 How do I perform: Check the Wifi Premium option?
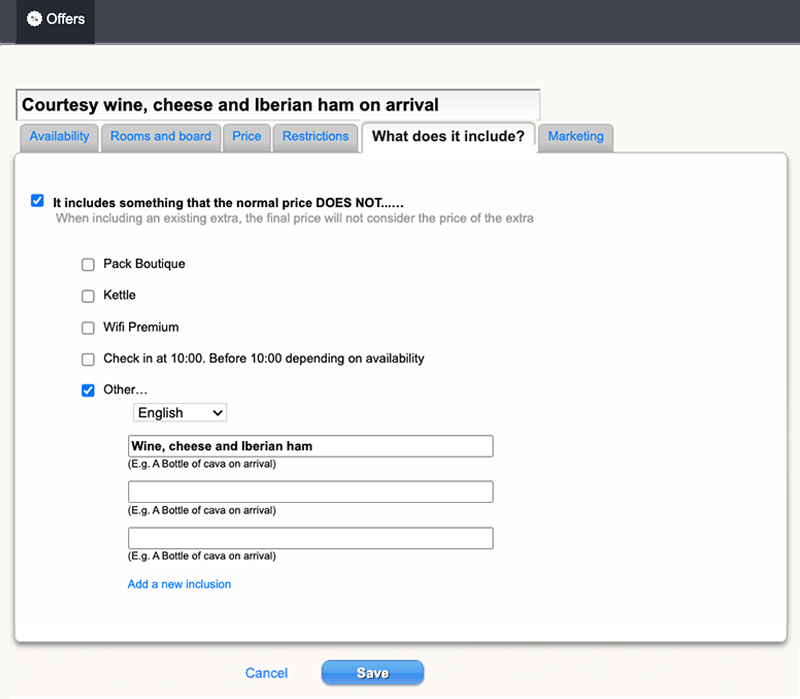(88, 328)
